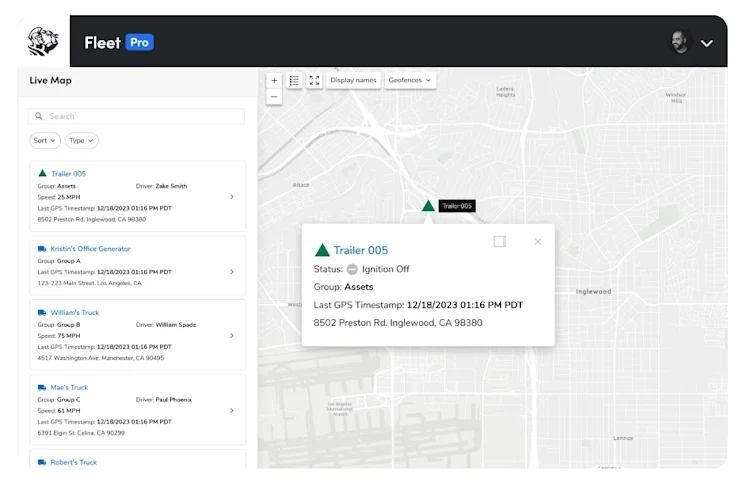Zoom out with the map minus button

pyautogui.click(x=274, y=97)
